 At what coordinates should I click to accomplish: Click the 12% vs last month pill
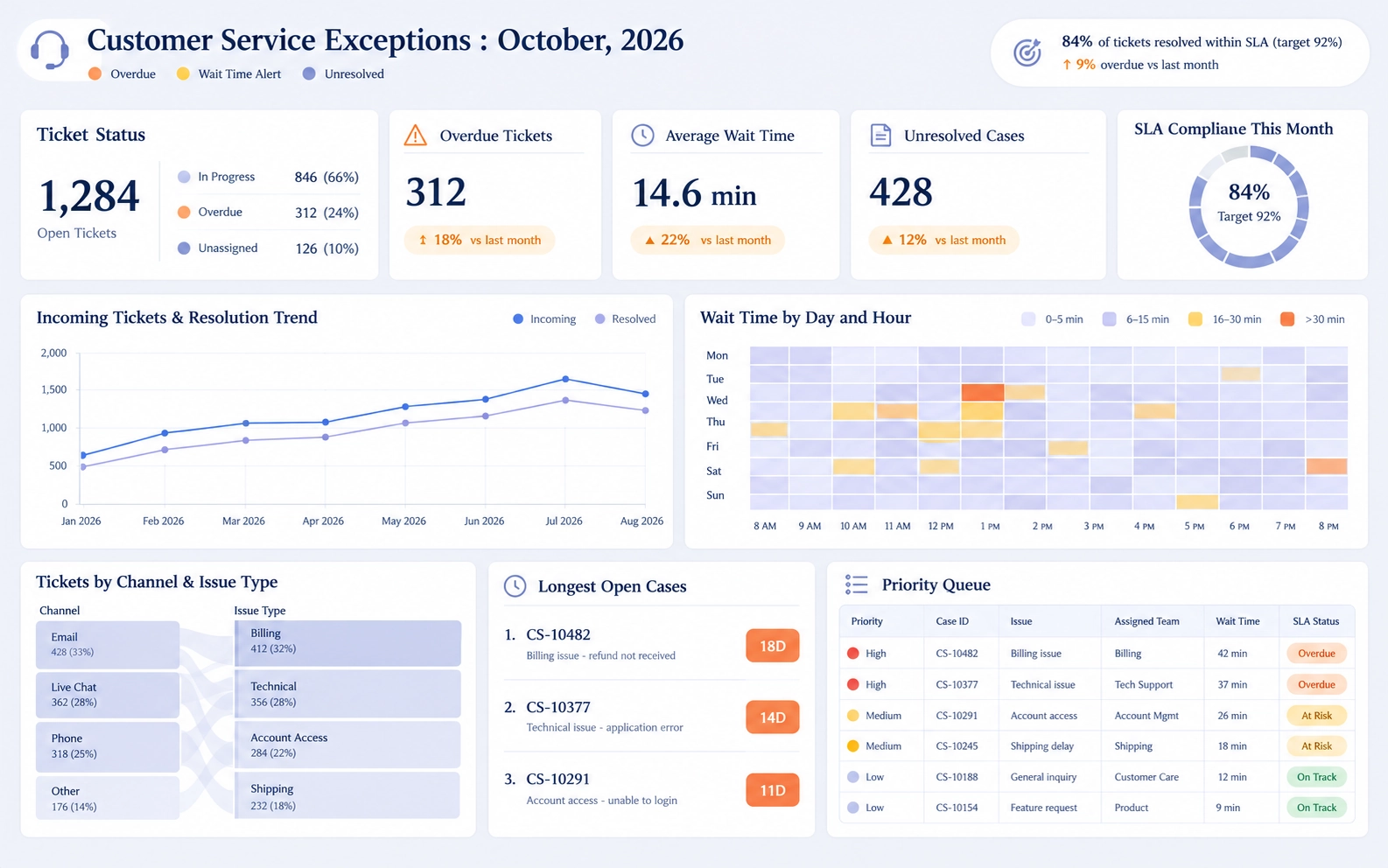point(943,240)
